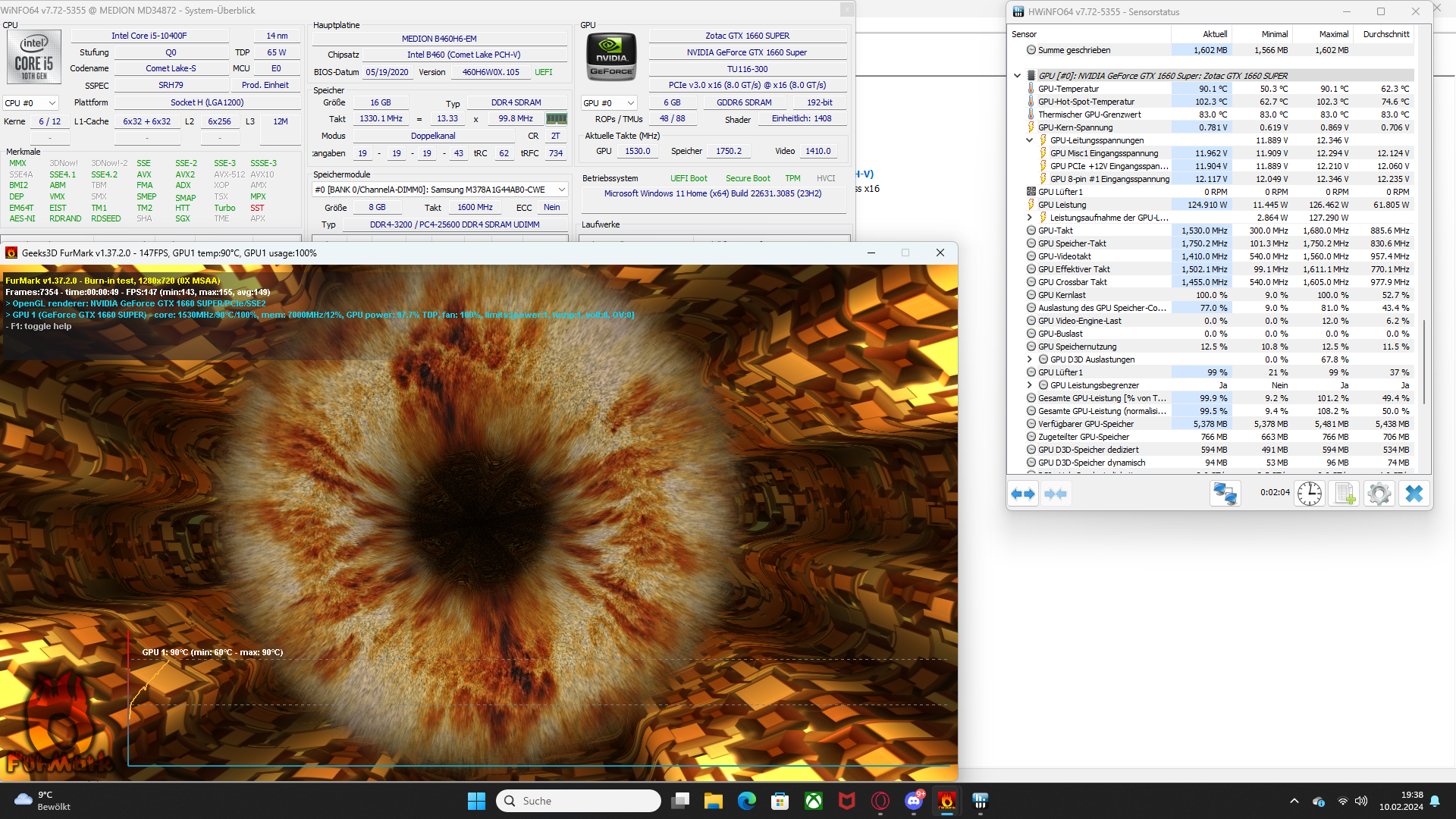The width and height of the screenshot is (1456, 819).
Task: Open sensor settings gear icon
Action: 1379,494
